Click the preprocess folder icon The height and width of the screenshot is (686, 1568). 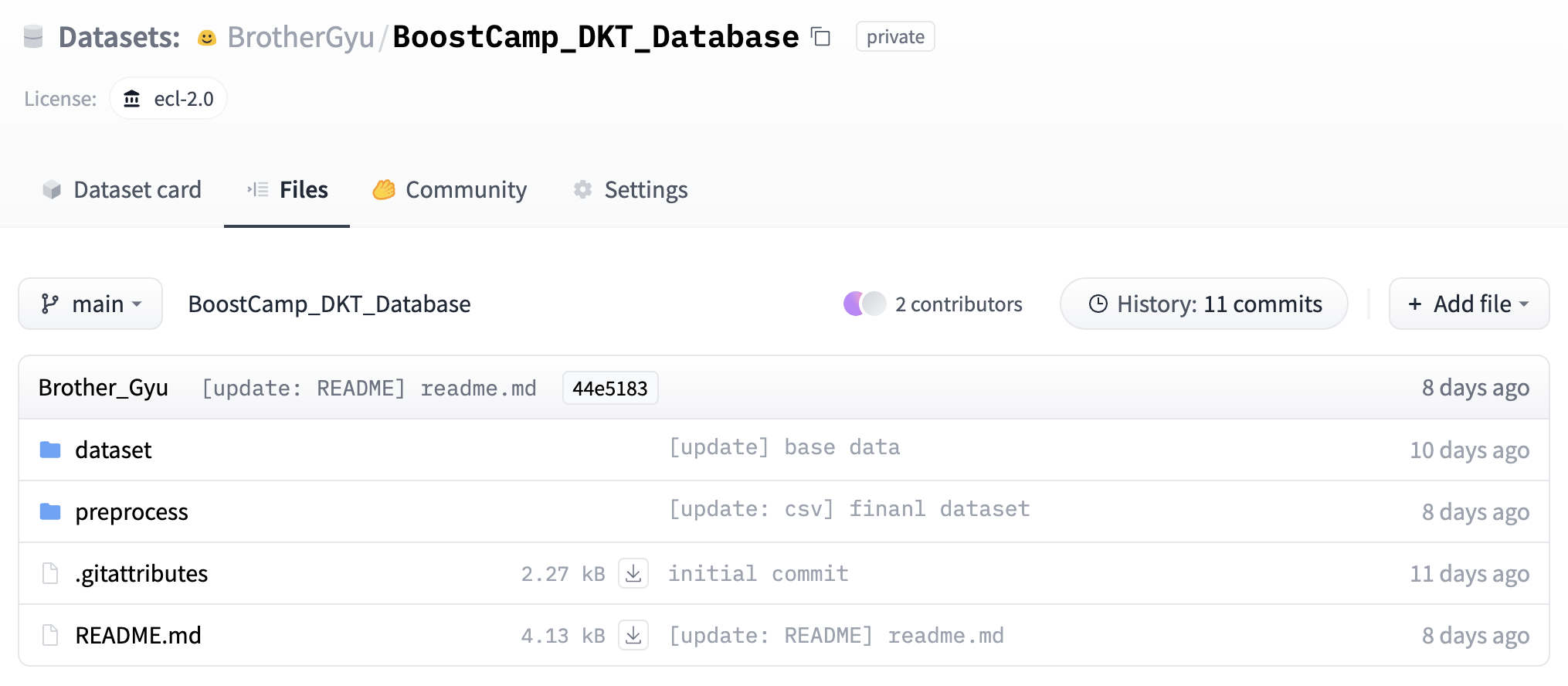50,511
